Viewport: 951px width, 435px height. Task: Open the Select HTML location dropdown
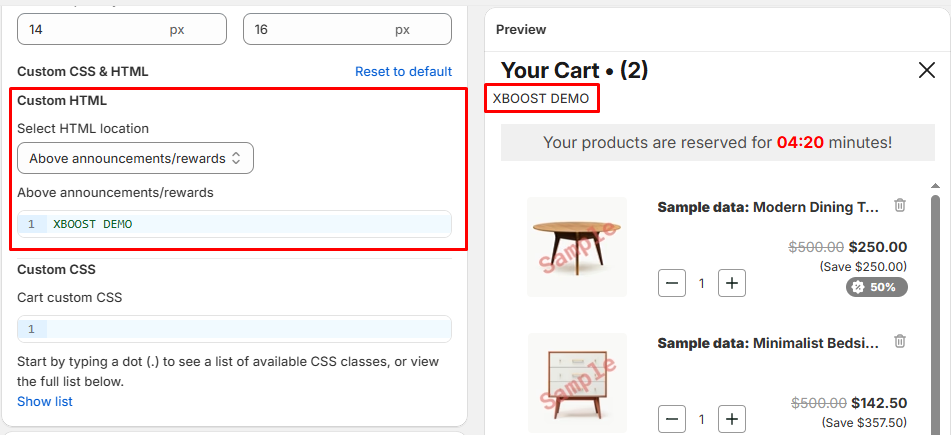(135, 158)
